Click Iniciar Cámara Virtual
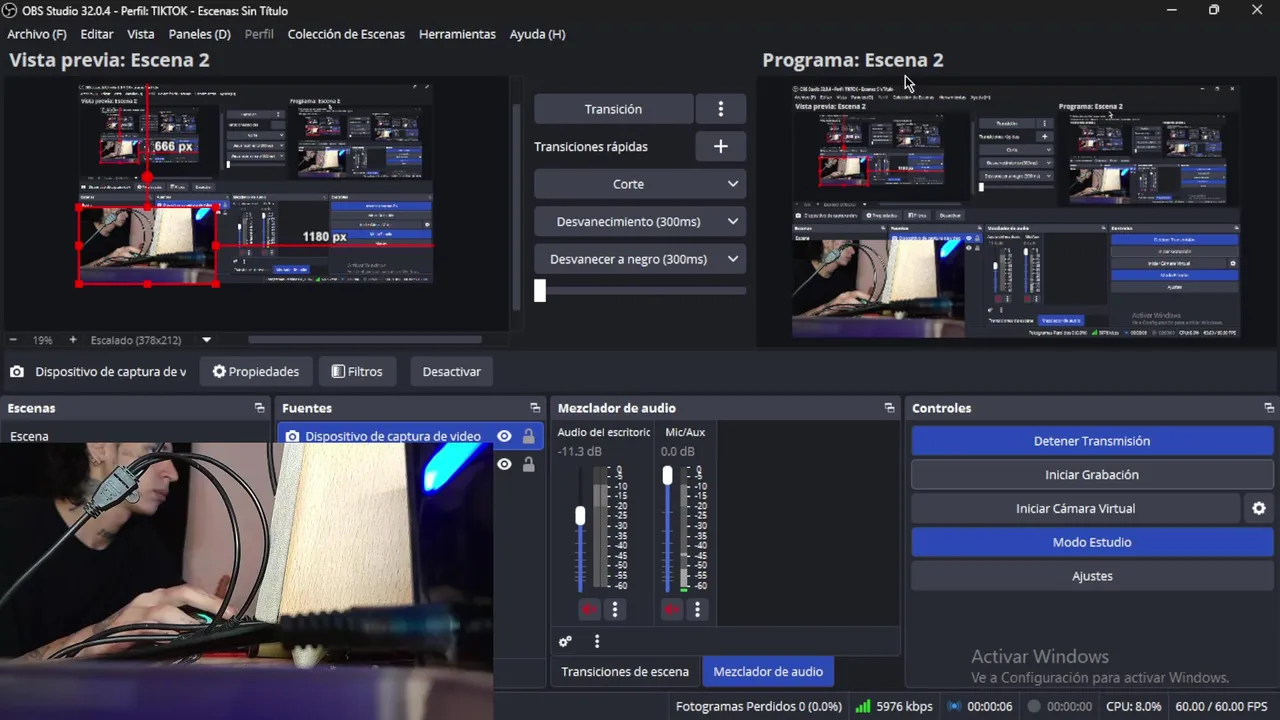Screen dimensions: 1280x720 pos(1076,509)
